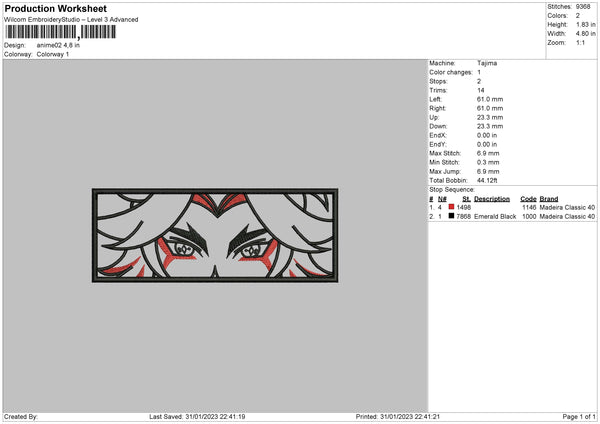This screenshot has width=600, height=424.
Task: Click the Colorway 1 value
Action: pos(53,54)
